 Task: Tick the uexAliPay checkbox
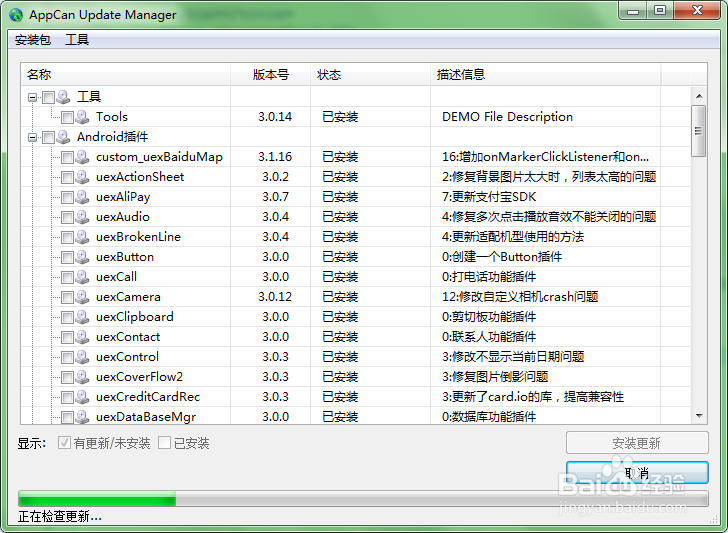(x=67, y=197)
